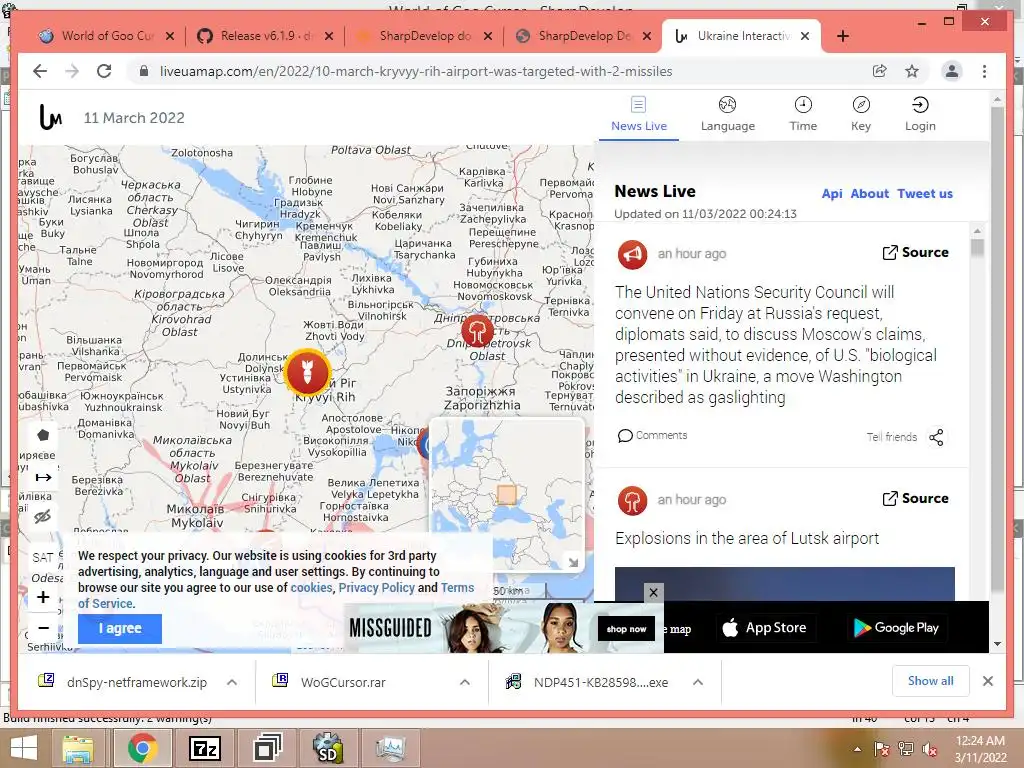
Task: Toggle the hide-markers eye icon on map
Action: (x=43, y=517)
